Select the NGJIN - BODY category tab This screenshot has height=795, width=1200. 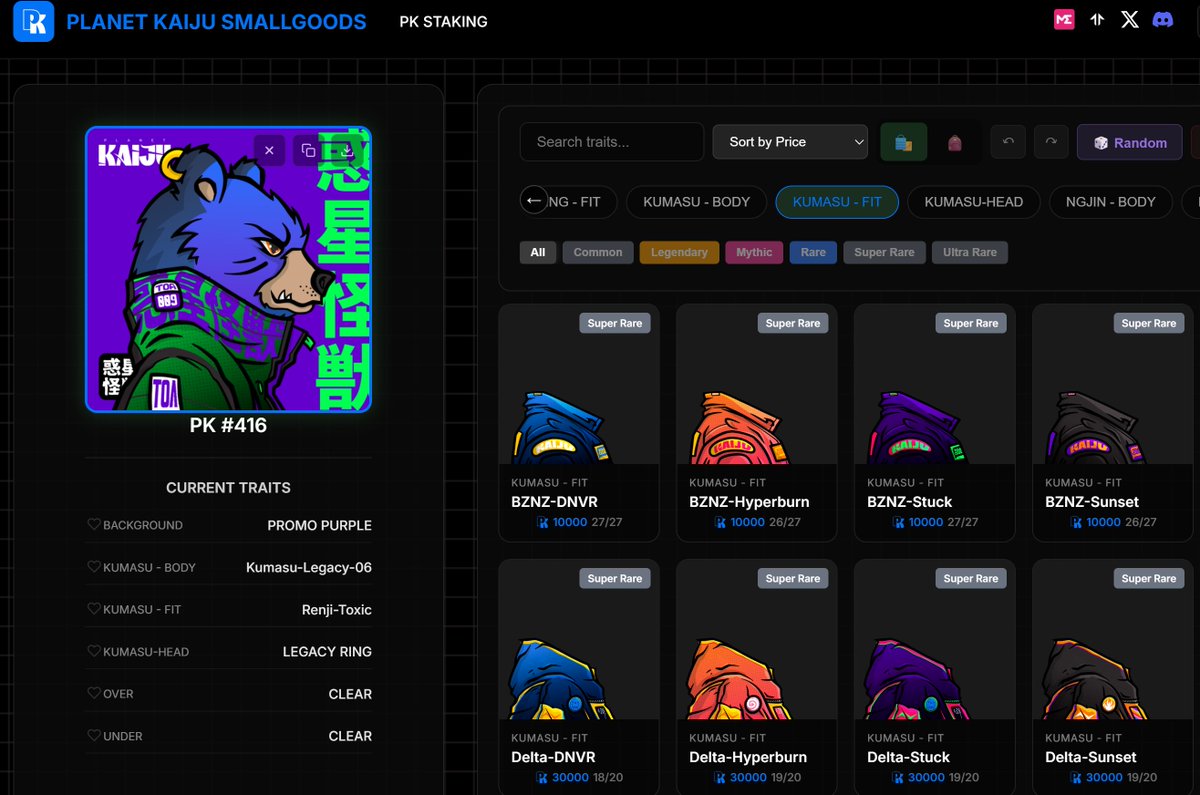(1110, 202)
